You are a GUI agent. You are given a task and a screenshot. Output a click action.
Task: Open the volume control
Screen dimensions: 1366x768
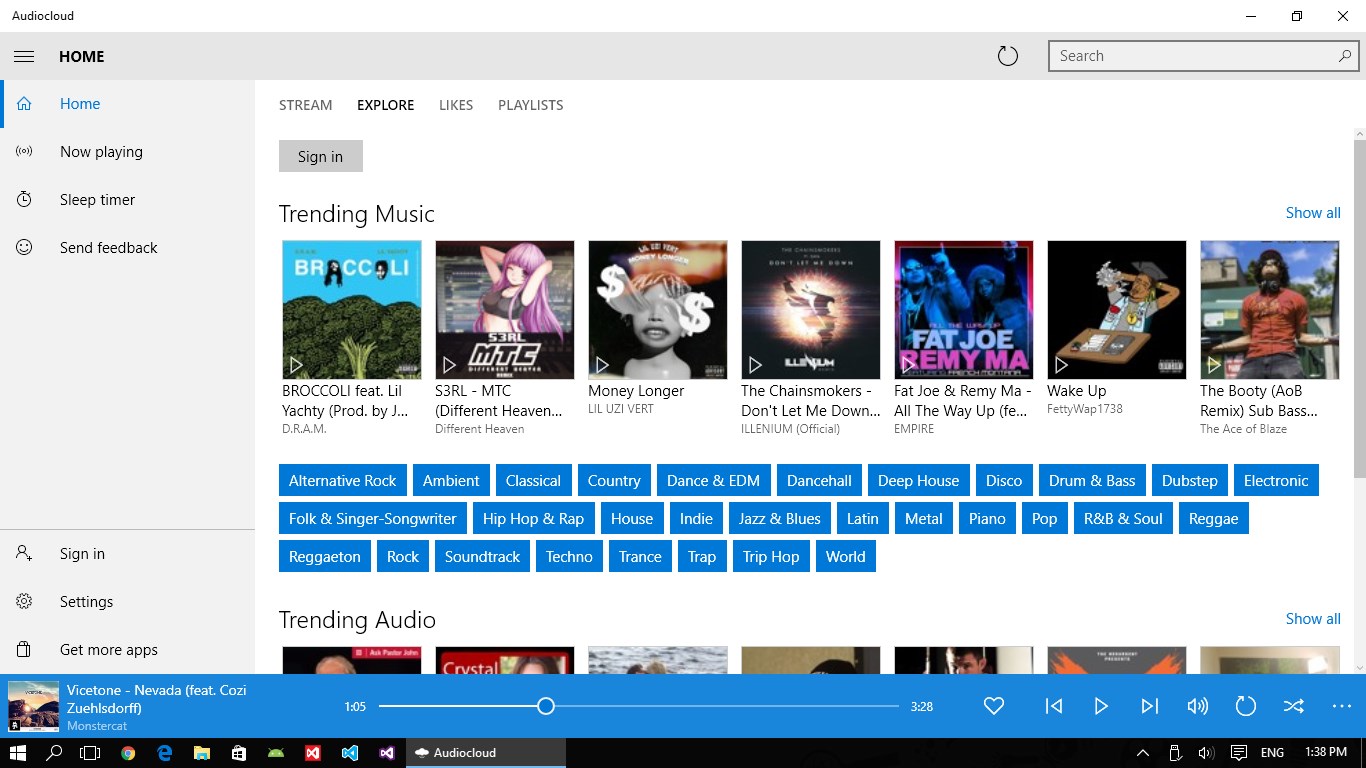pos(1198,706)
